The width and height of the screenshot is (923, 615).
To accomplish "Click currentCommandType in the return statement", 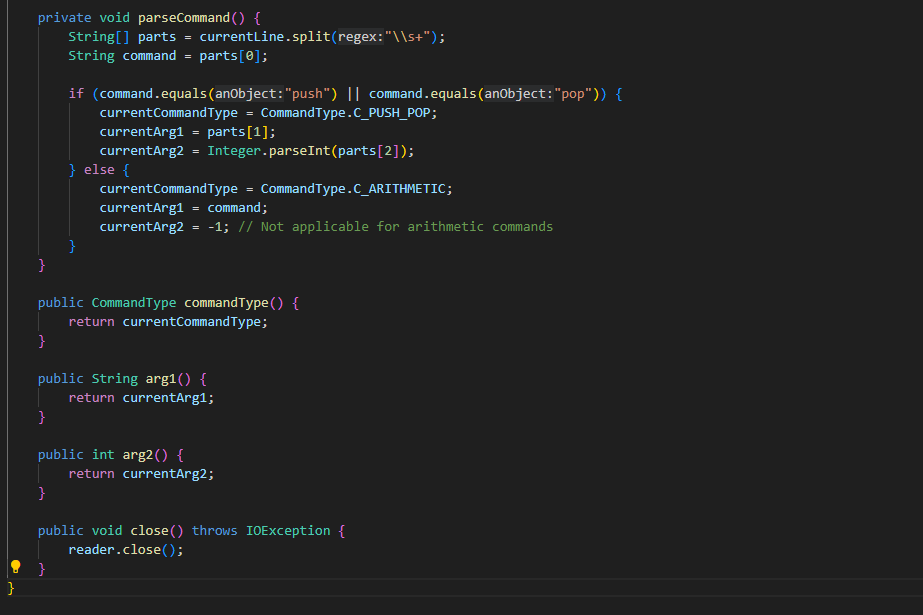I will pos(194,321).
